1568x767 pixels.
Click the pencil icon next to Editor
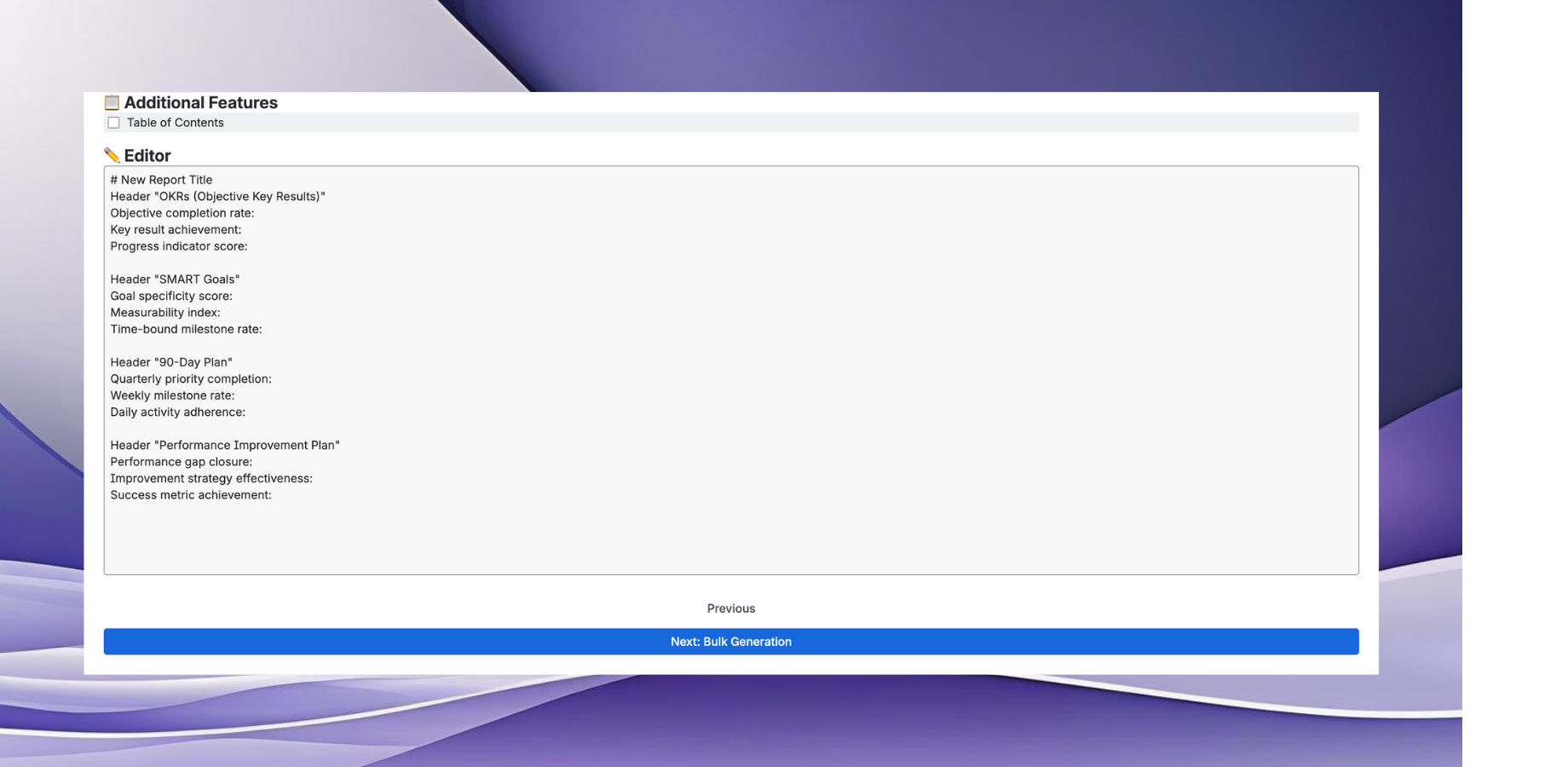(112, 155)
